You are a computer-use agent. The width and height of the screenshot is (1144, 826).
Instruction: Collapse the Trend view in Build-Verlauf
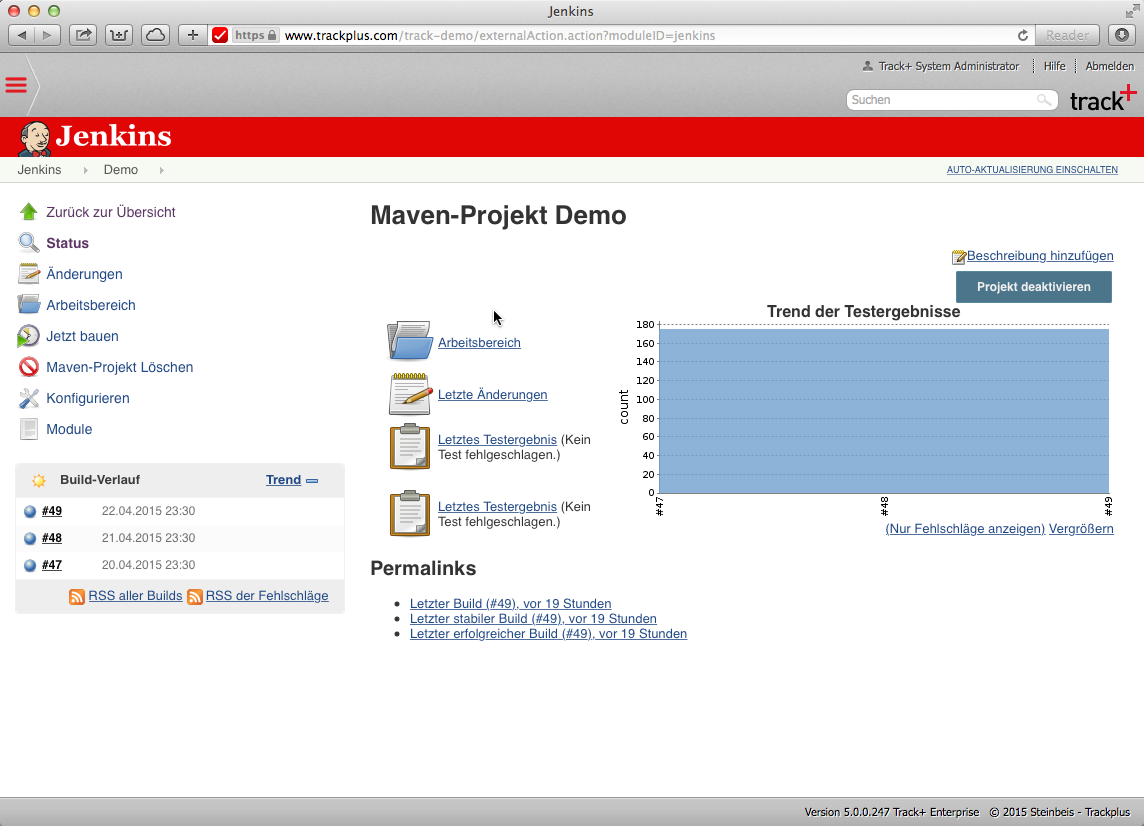(x=313, y=480)
